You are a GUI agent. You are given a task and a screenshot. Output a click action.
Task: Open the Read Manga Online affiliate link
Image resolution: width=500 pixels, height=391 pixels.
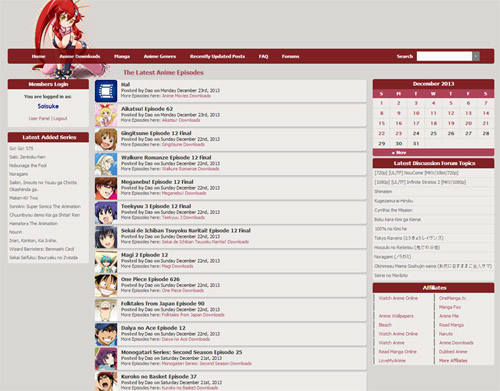[398, 352]
